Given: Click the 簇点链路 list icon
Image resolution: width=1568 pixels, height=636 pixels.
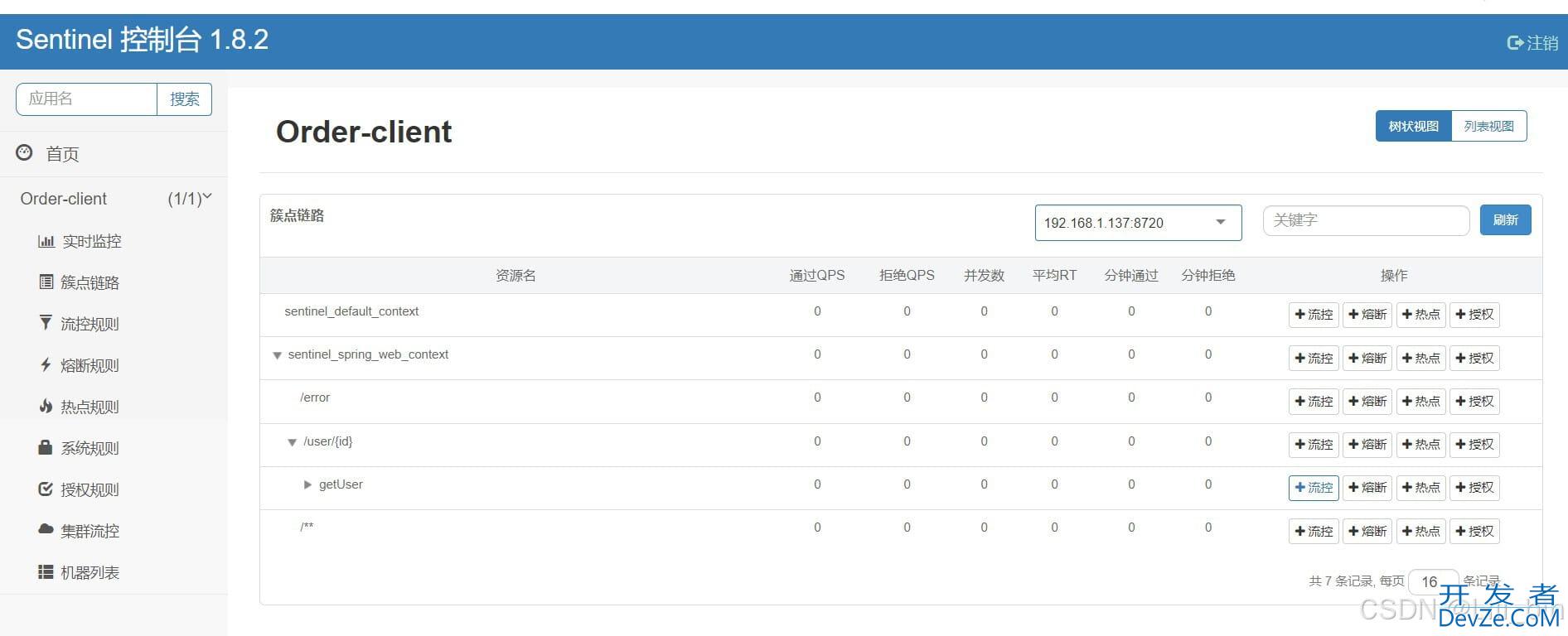Looking at the screenshot, I should pyautogui.click(x=46, y=282).
